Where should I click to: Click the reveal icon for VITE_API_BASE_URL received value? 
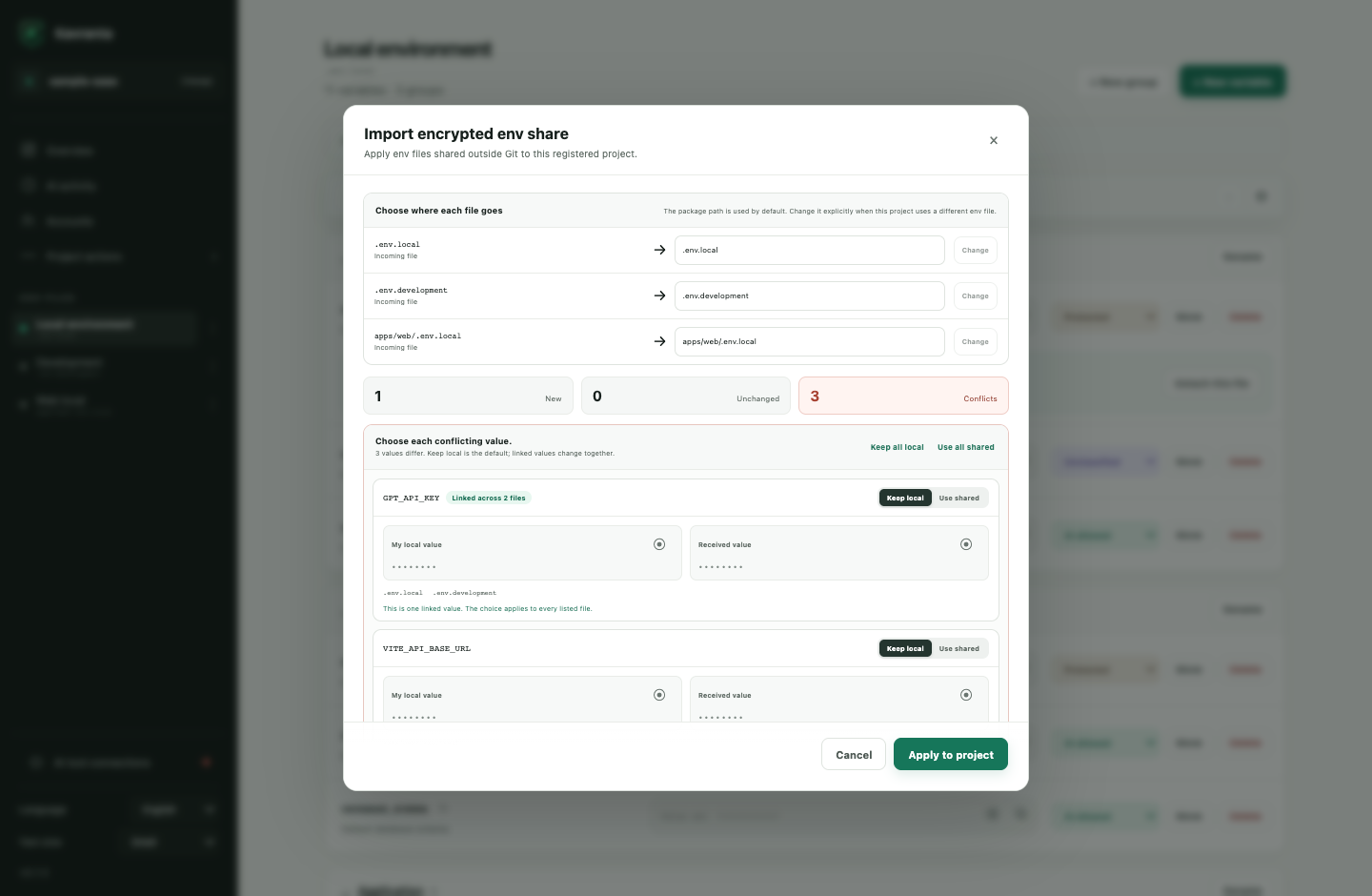[x=966, y=695]
